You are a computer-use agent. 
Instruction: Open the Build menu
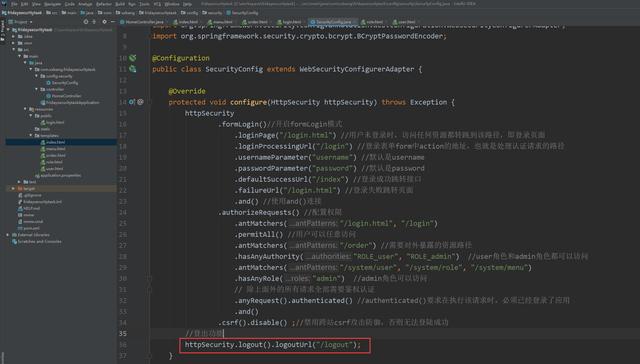tap(120, 4)
